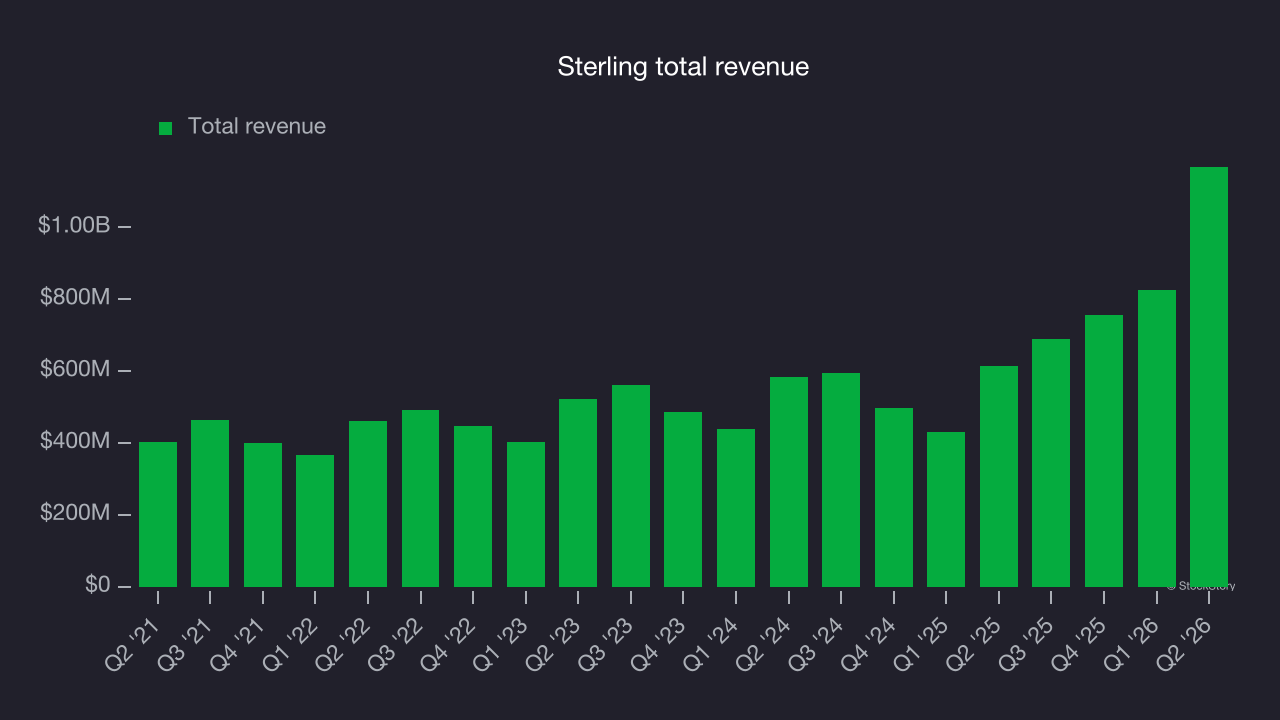Click the Q4 '22 revenue bar
1280x720 pixels.
point(473,506)
